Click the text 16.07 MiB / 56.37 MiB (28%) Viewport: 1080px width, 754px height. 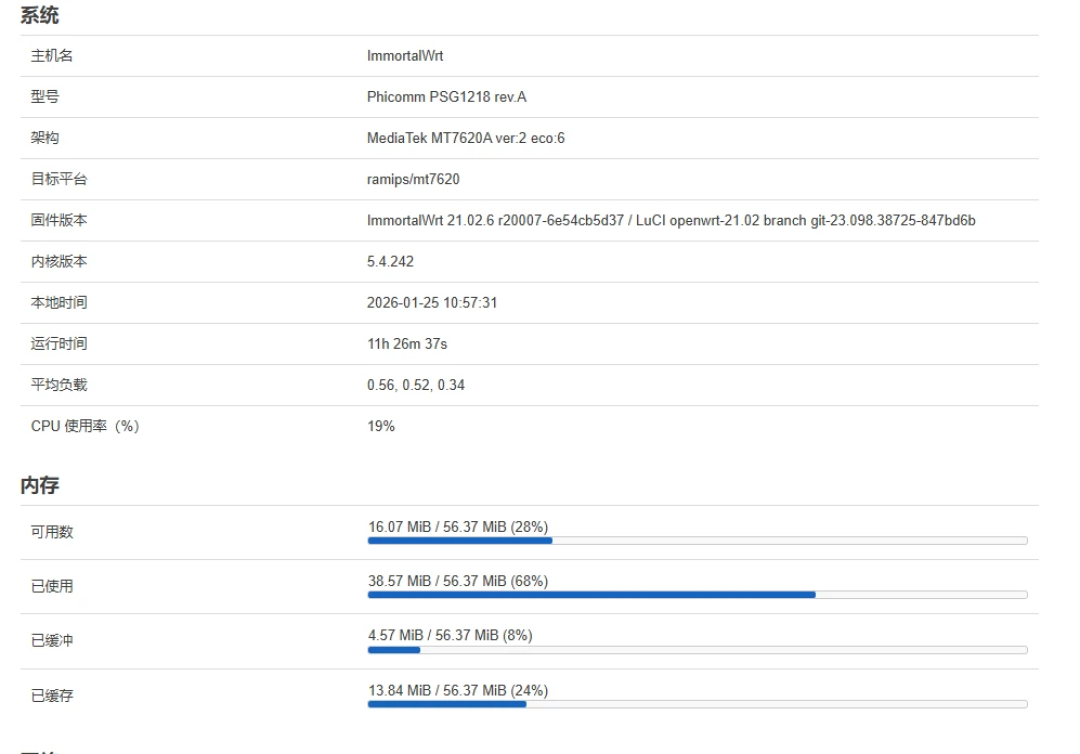coord(458,527)
